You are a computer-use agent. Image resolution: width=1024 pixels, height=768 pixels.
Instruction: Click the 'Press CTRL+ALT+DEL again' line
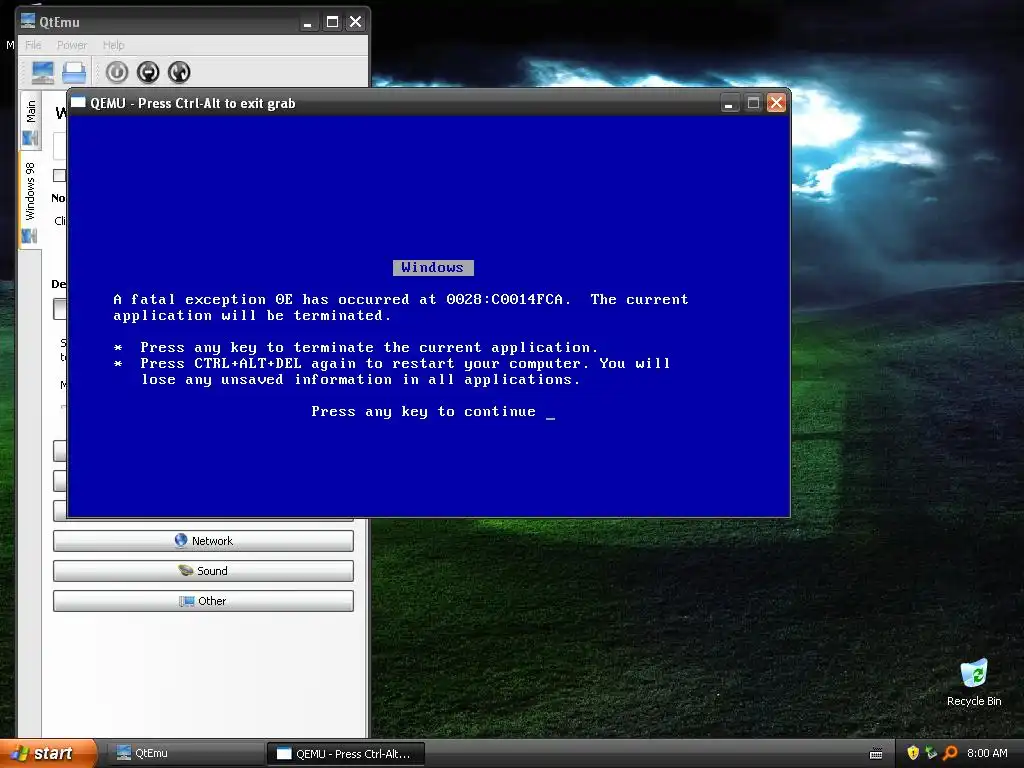click(405, 364)
